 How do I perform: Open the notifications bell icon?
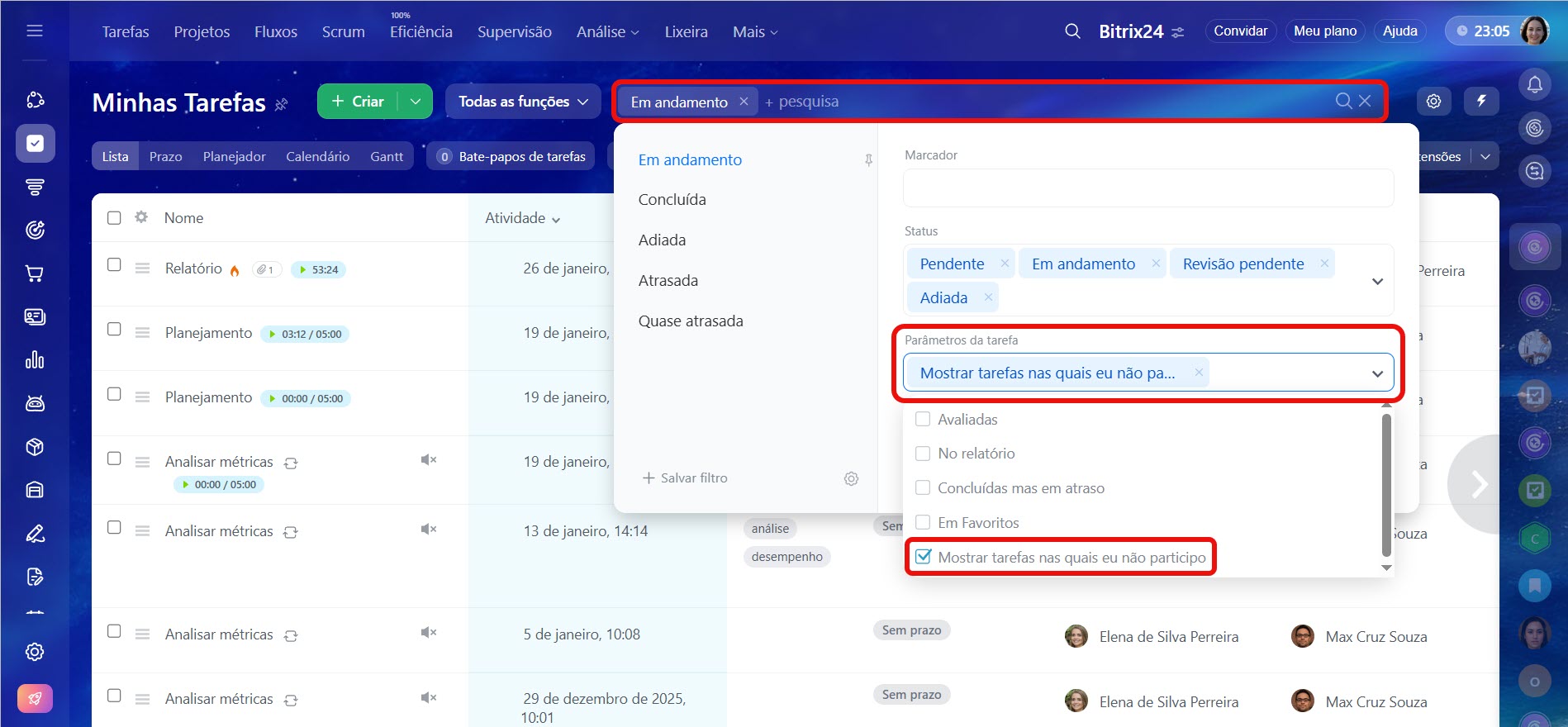tap(1534, 84)
